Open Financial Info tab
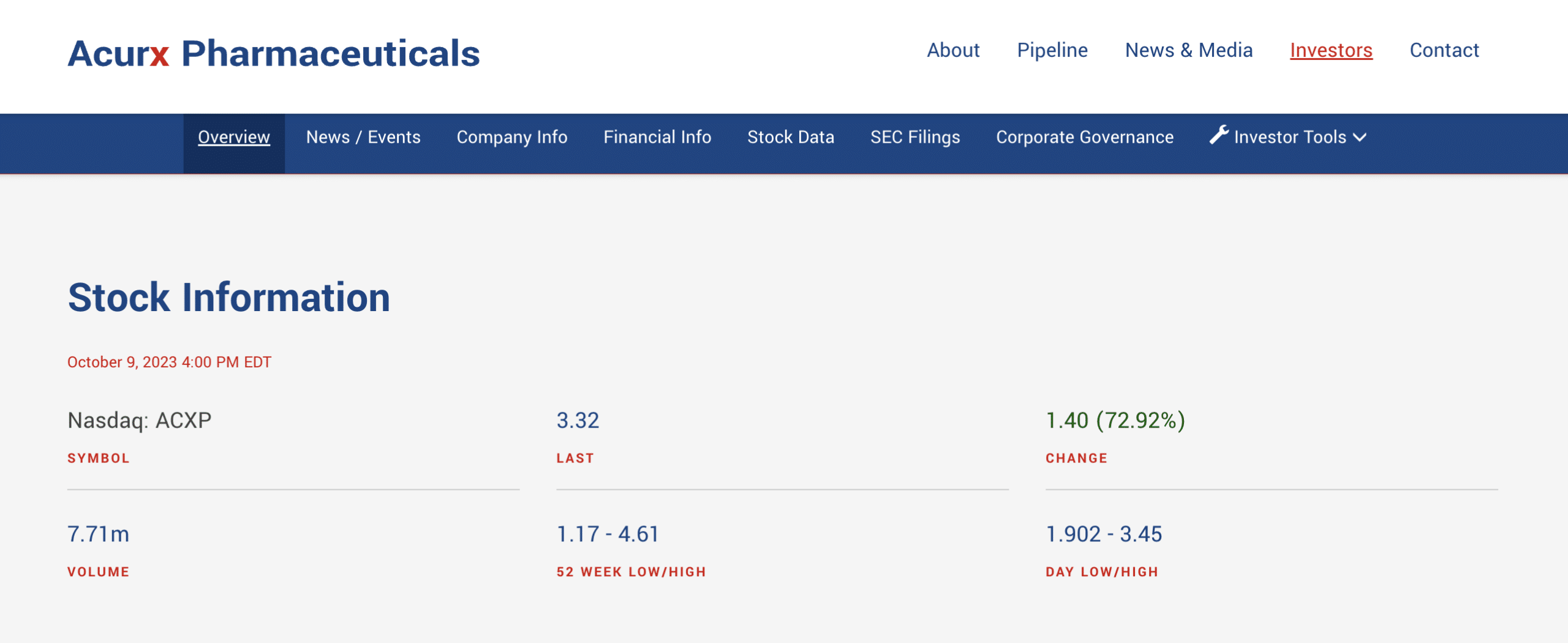Image resolution: width=1568 pixels, height=643 pixels. point(657,137)
